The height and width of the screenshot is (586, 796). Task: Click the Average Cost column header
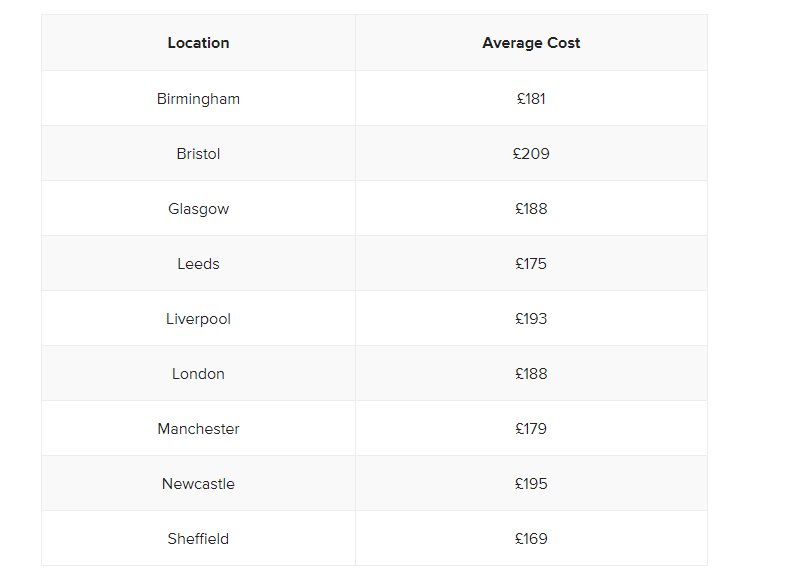[x=531, y=43]
